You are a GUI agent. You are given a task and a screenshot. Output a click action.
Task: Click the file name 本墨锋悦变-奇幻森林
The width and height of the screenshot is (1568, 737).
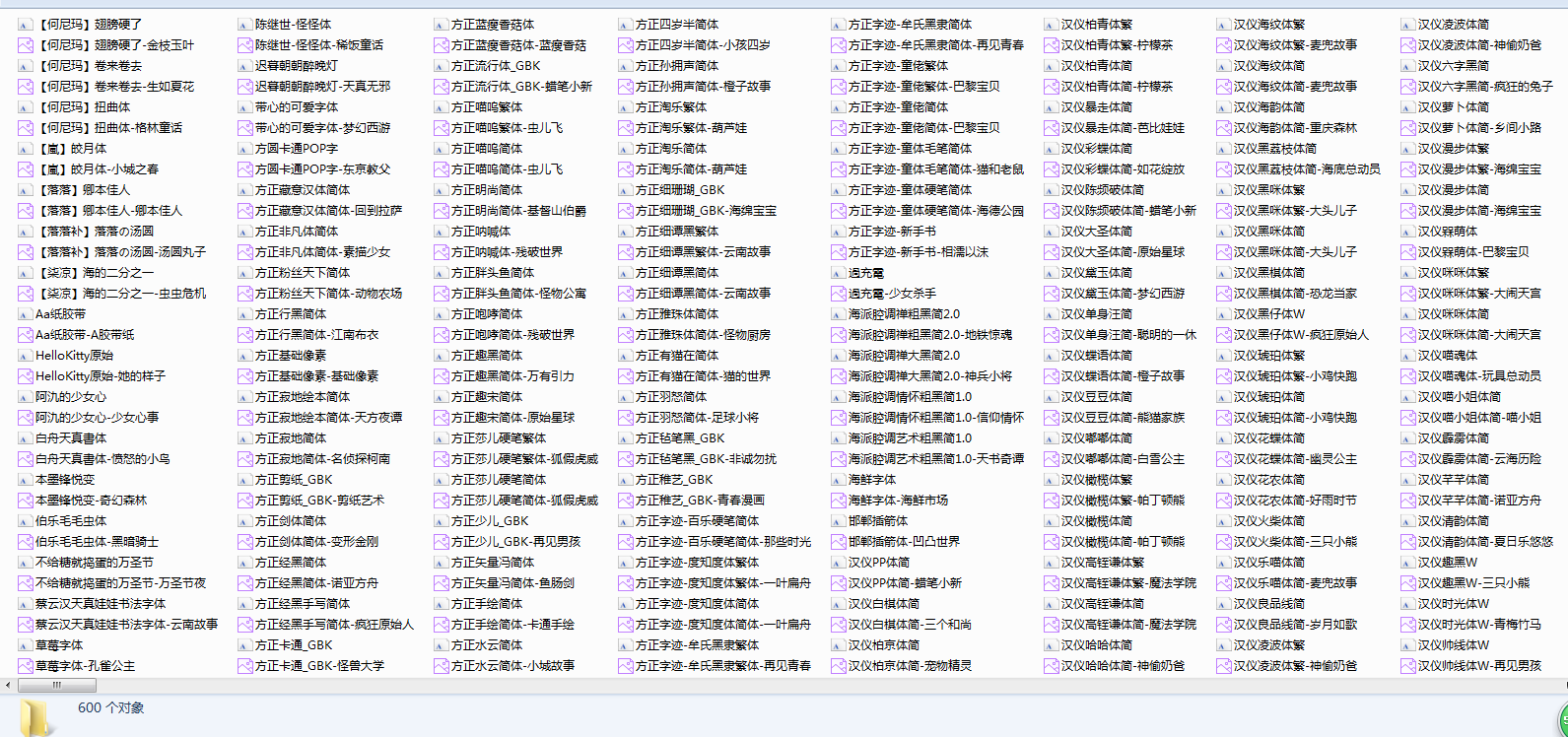point(91,501)
